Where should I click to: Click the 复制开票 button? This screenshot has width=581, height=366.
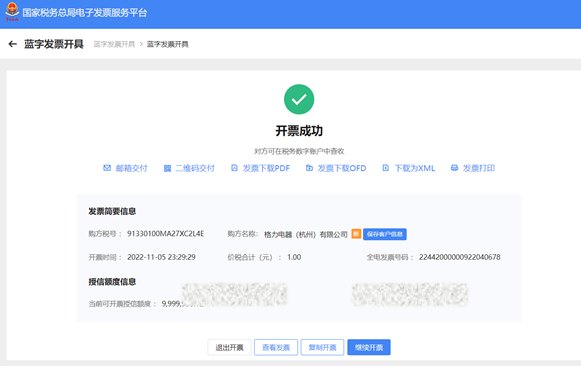tap(322, 347)
